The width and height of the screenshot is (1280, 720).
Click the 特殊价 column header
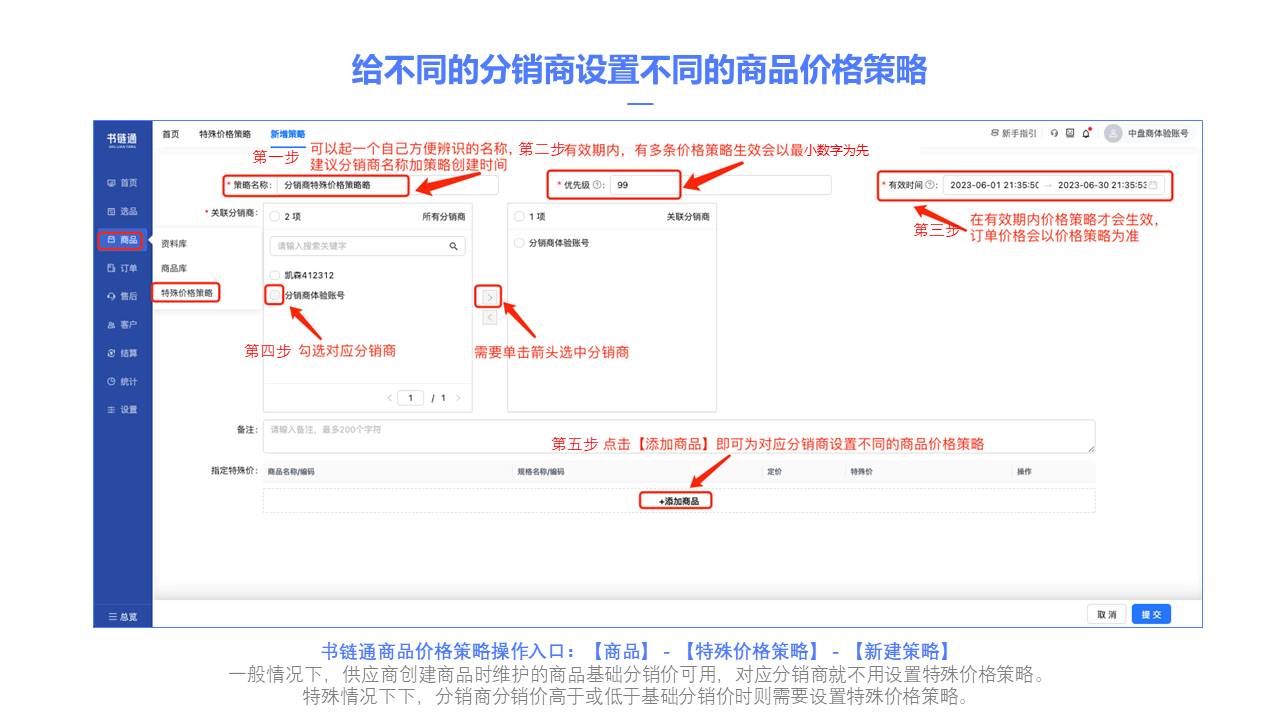(x=862, y=471)
